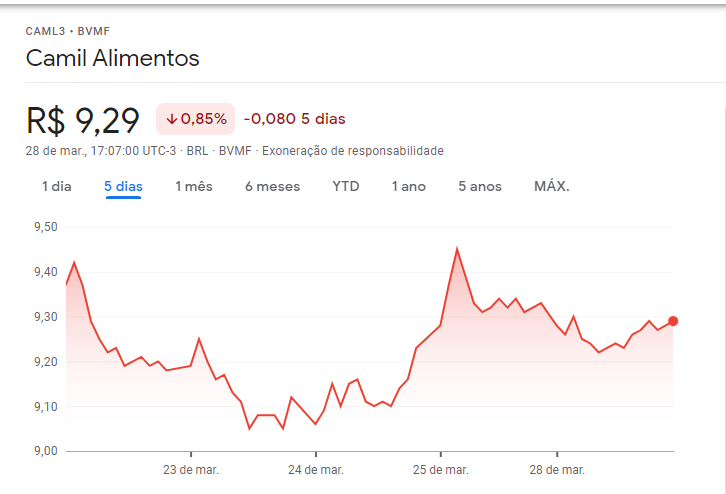Click the red down 0,85% change badge
Image resolution: width=726 pixels, height=494 pixels.
[195, 119]
